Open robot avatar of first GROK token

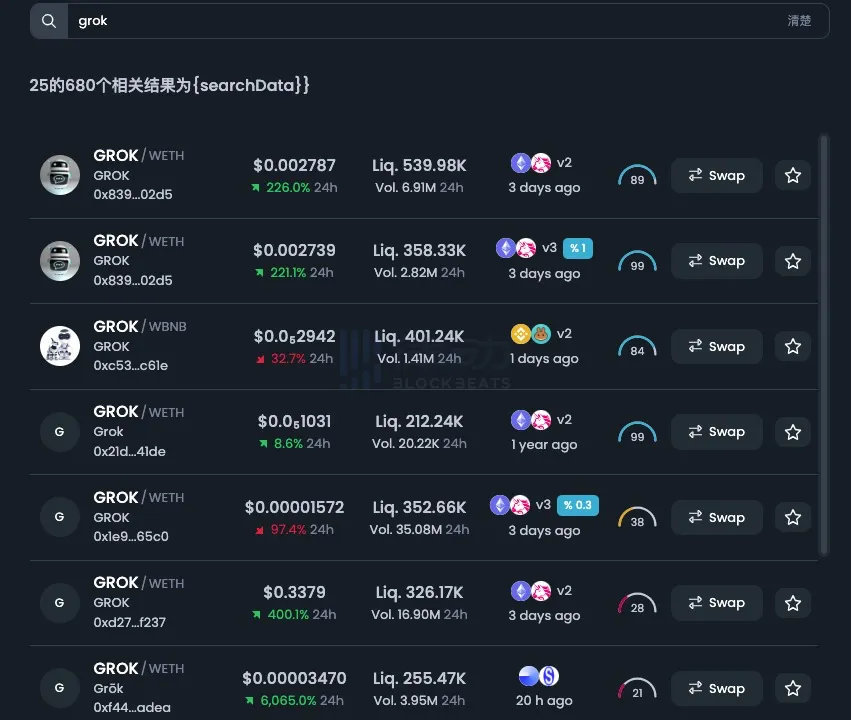coord(60,175)
